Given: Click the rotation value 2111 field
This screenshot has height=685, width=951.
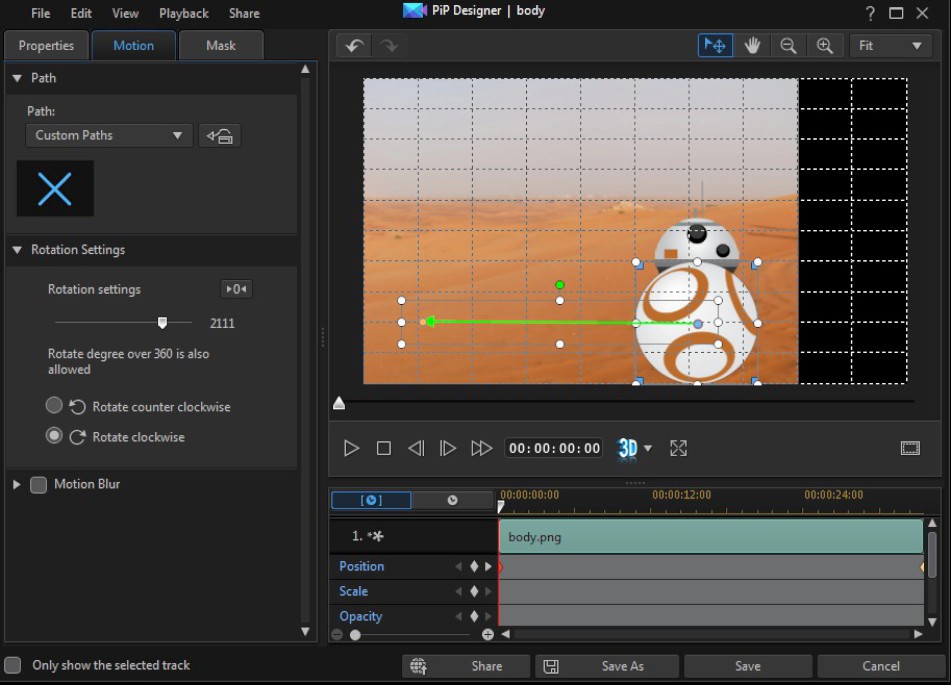Looking at the screenshot, I should [x=222, y=323].
